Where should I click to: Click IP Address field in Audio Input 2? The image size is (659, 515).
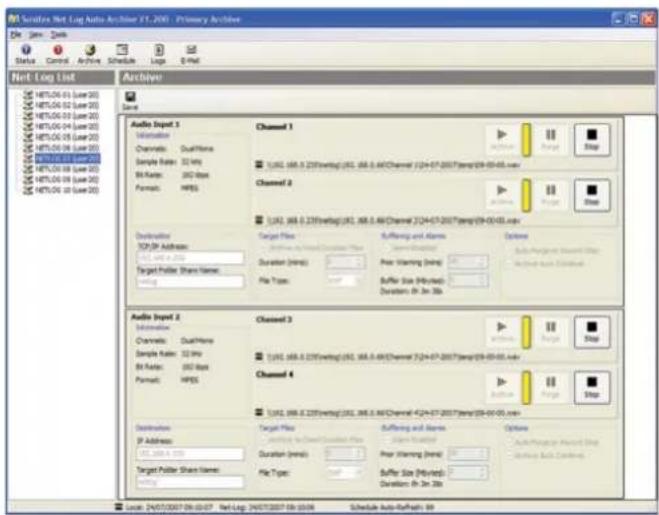point(190,453)
